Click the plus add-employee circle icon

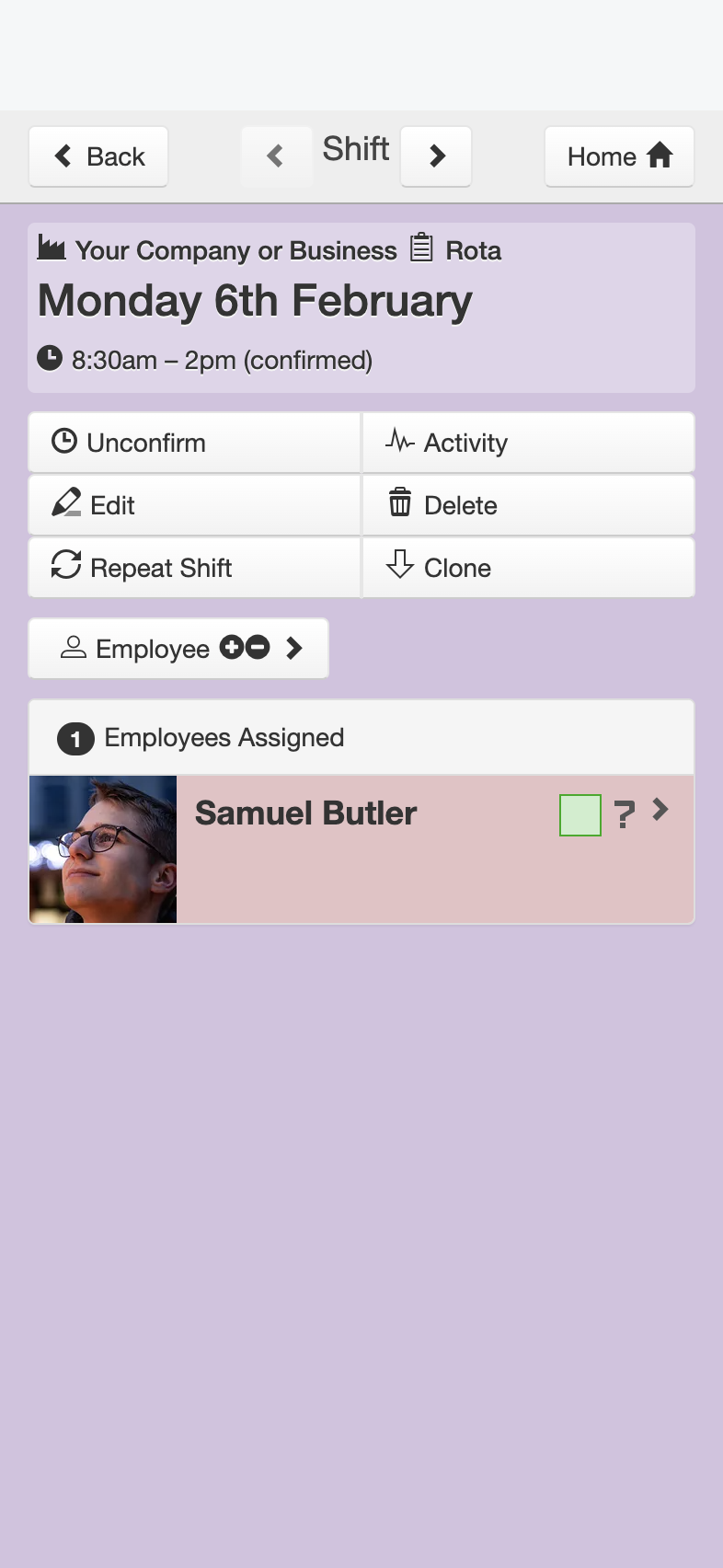232,648
